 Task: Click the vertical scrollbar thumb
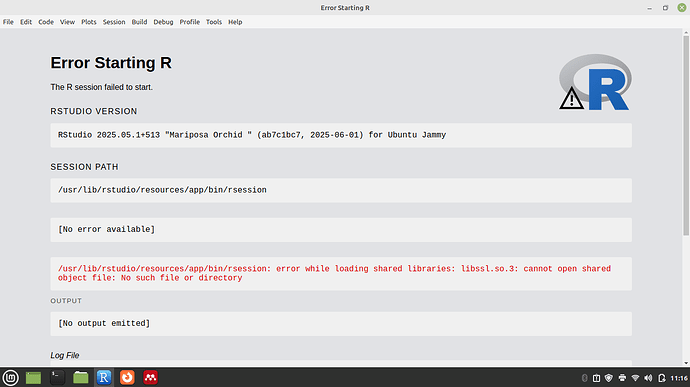(x=686, y=136)
